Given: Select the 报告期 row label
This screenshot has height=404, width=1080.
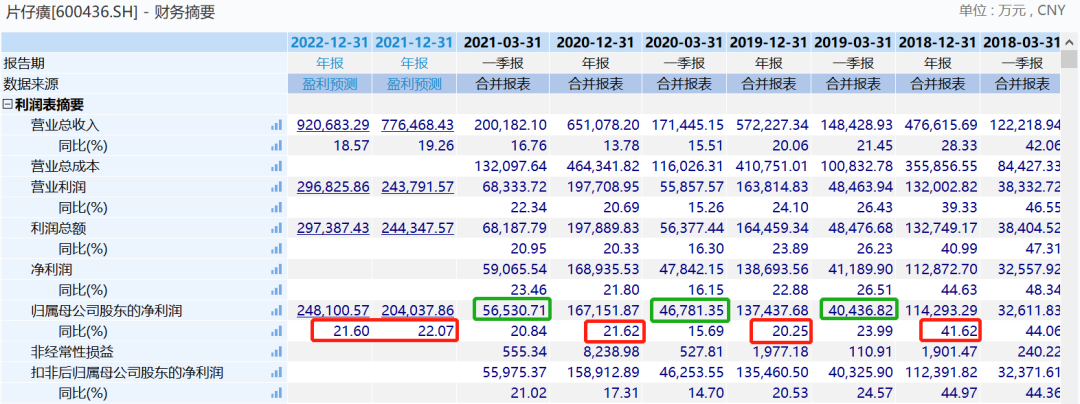Looking at the screenshot, I should click(24, 63).
